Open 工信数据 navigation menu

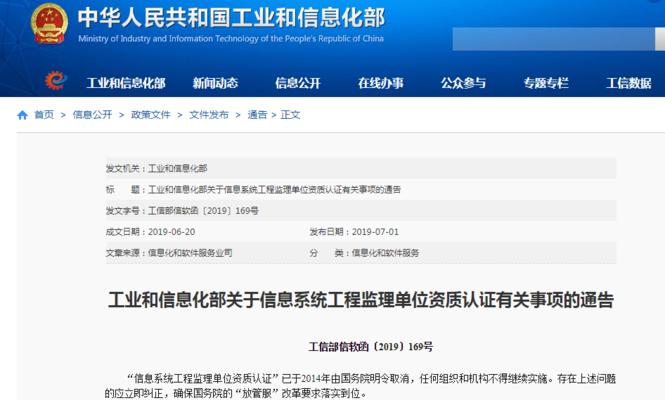(x=629, y=83)
